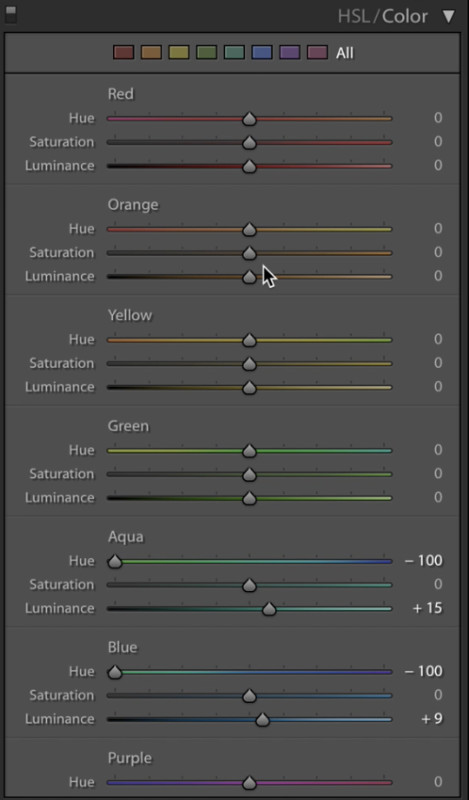Select the orange color swatch
Viewport: 469px width, 800px height.
[x=151, y=53]
